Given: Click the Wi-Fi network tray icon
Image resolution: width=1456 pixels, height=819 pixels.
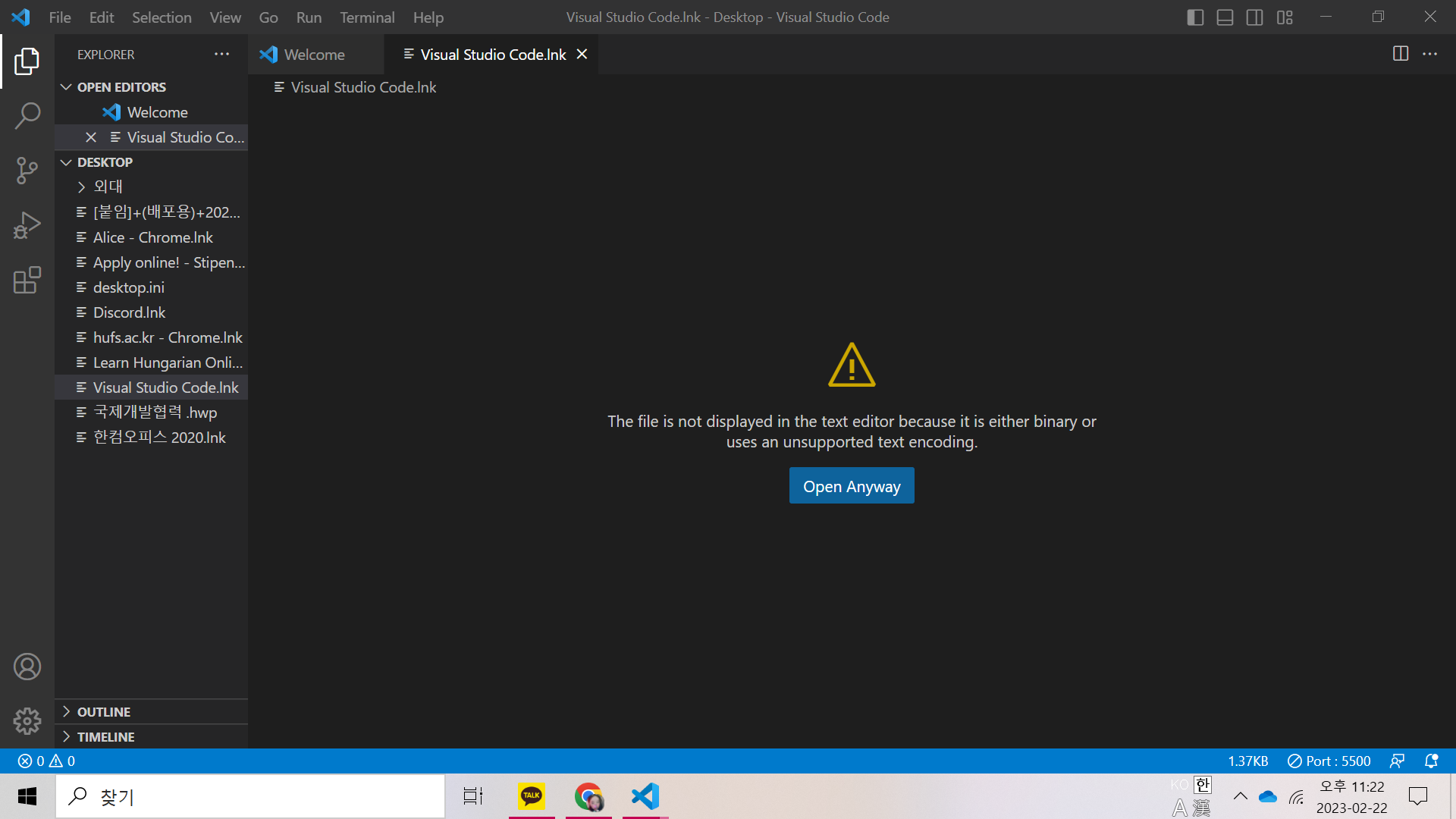Looking at the screenshot, I should (x=1297, y=796).
